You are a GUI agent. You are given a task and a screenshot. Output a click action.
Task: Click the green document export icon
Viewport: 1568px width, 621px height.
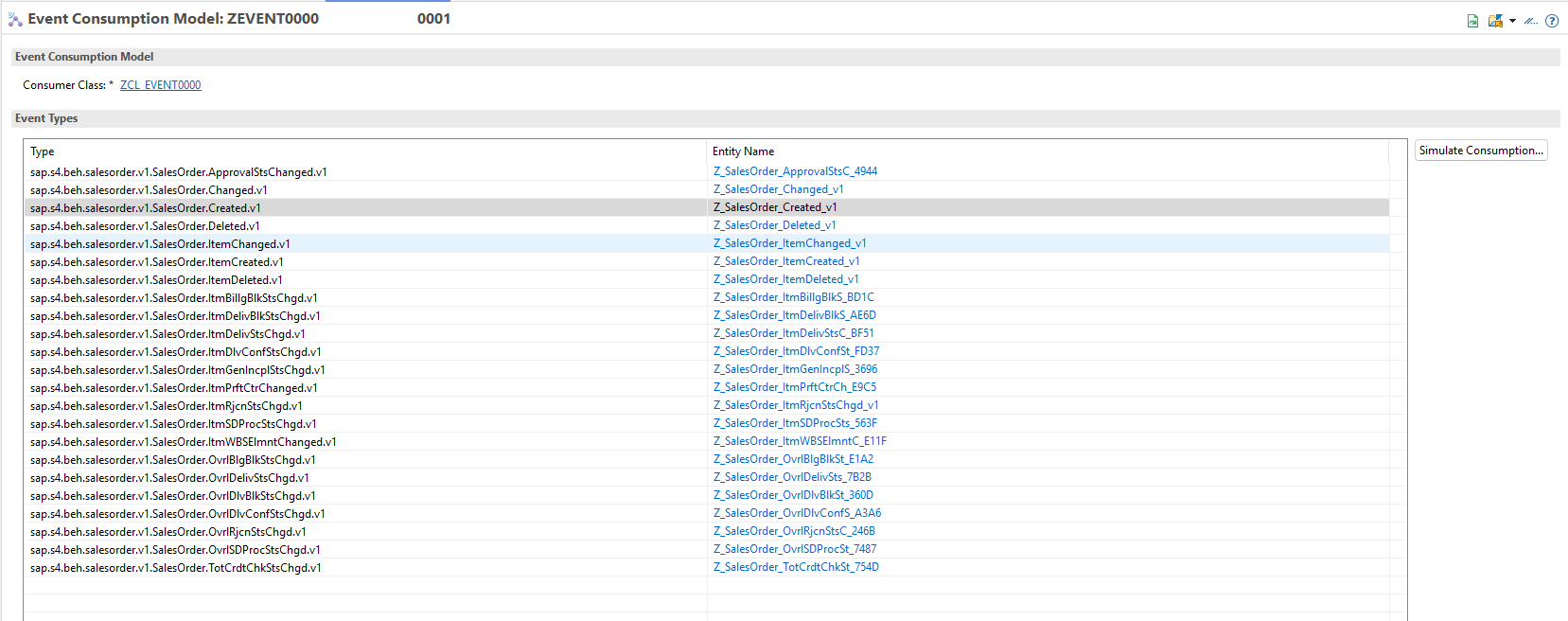pos(1472,21)
